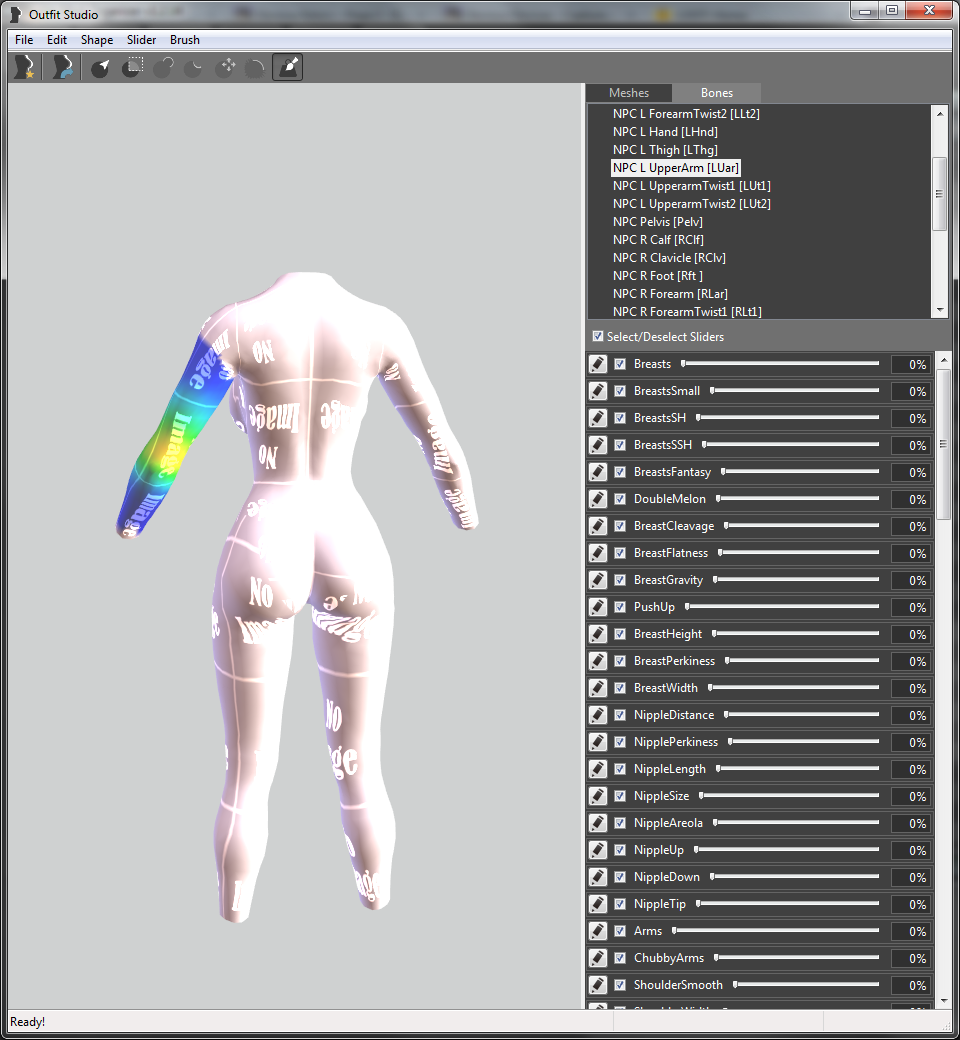The image size is (960, 1040).
Task: Uncheck the NippleTip slider checkbox
Action: point(620,904)
